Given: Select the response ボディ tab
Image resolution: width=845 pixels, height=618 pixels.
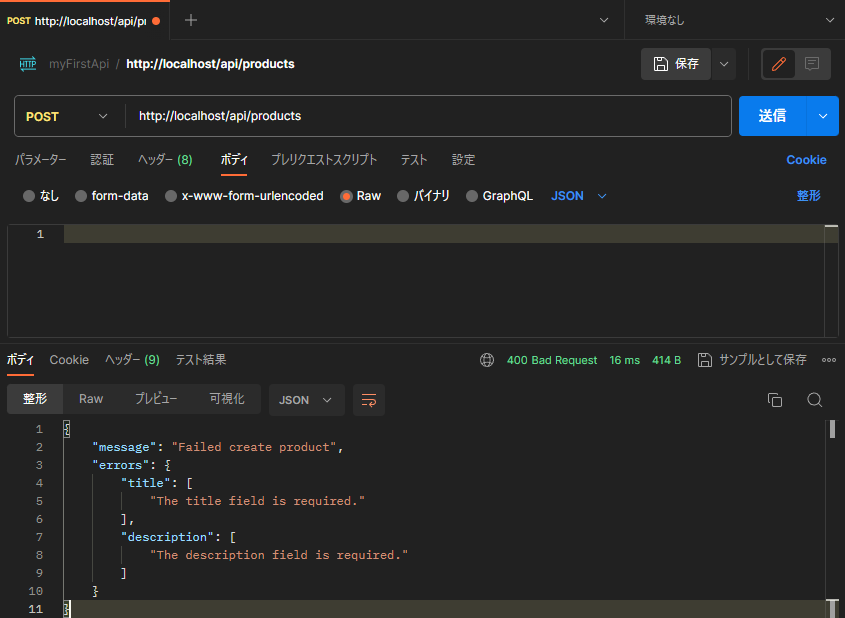Looking at the screenshot, I should pyautogui.click(x=20, y=360).
